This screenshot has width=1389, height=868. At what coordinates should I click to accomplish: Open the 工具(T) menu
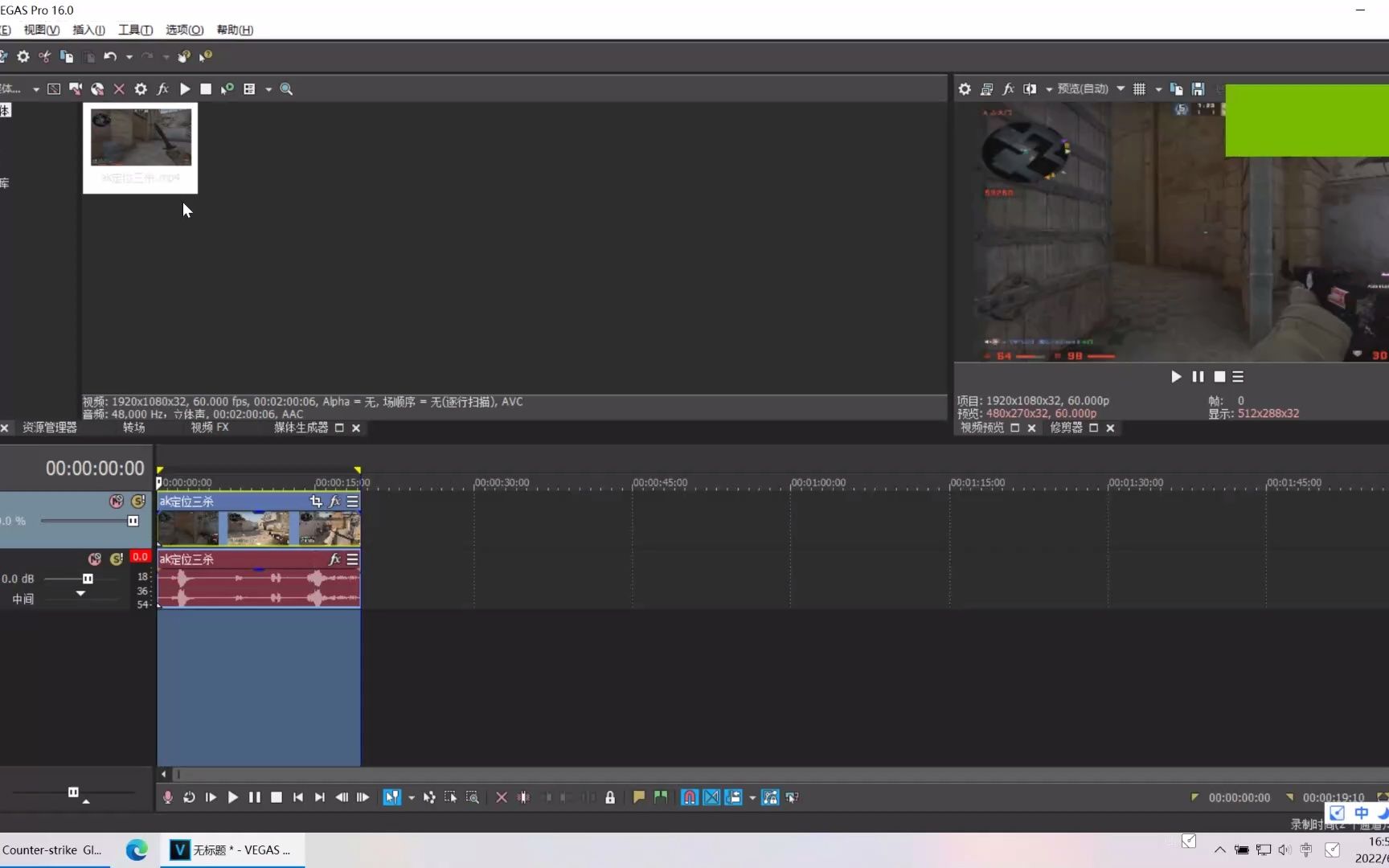[x=135, y=30]
